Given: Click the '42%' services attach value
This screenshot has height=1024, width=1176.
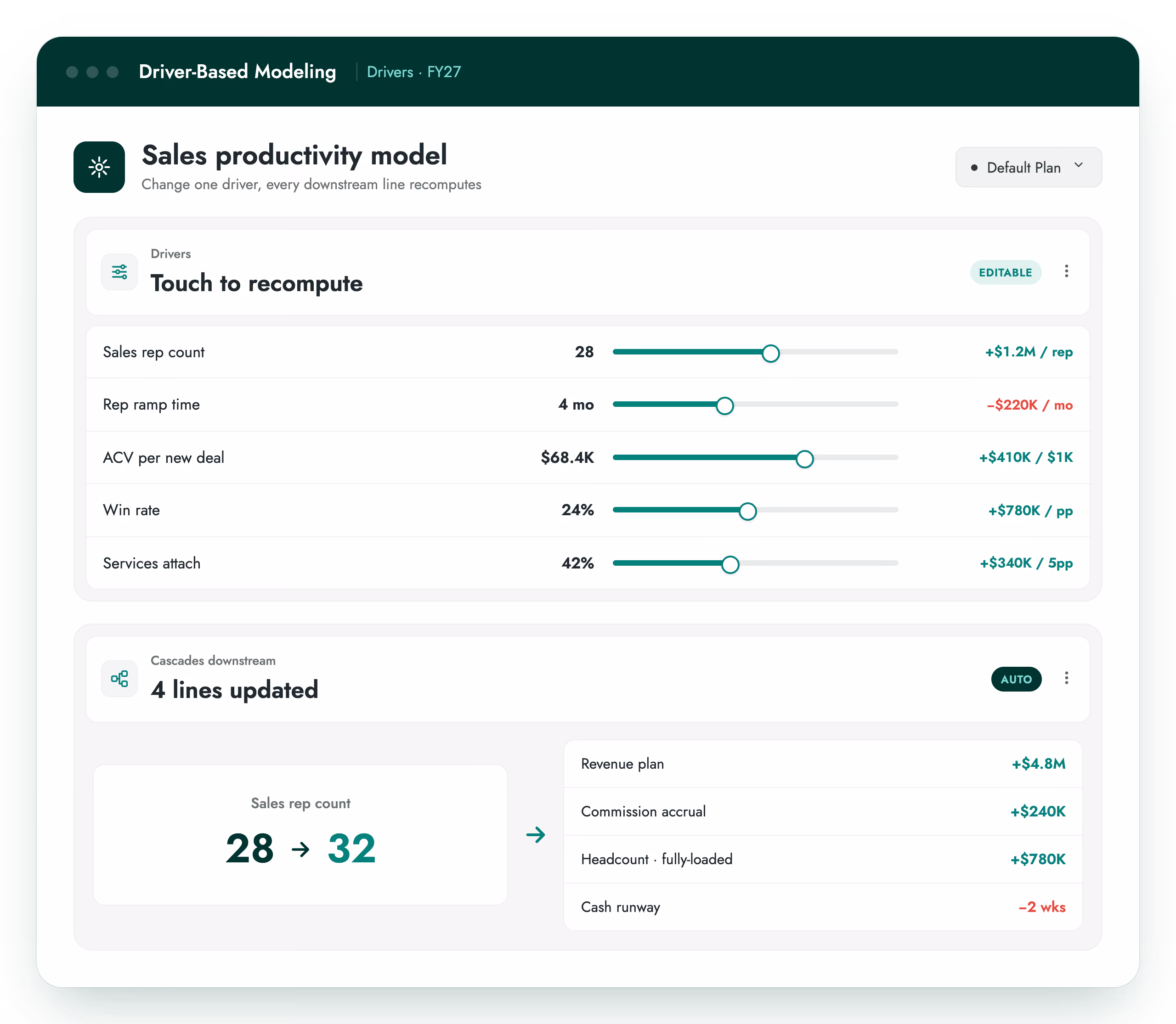Looking at the screenshot, I should pyautogui.click(x=578, y=563).
